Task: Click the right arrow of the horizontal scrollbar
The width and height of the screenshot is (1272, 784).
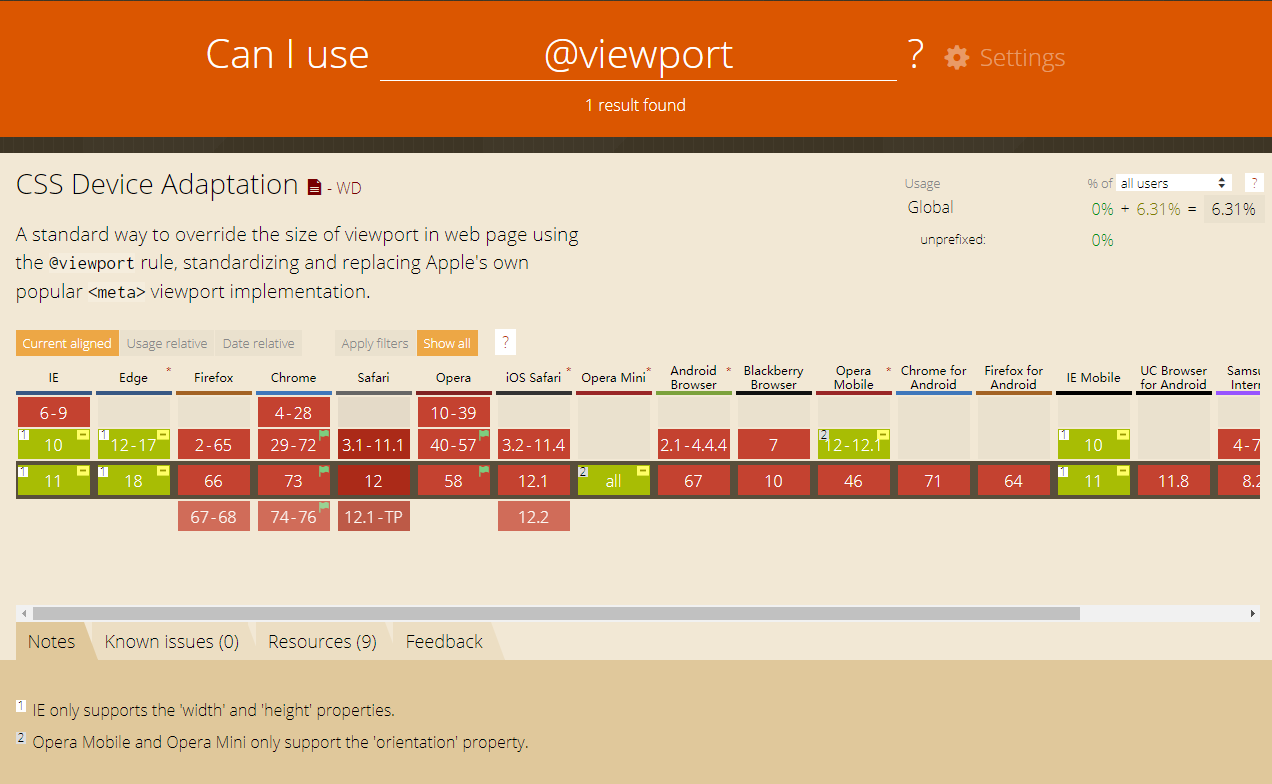Action: click(1253, 613)
